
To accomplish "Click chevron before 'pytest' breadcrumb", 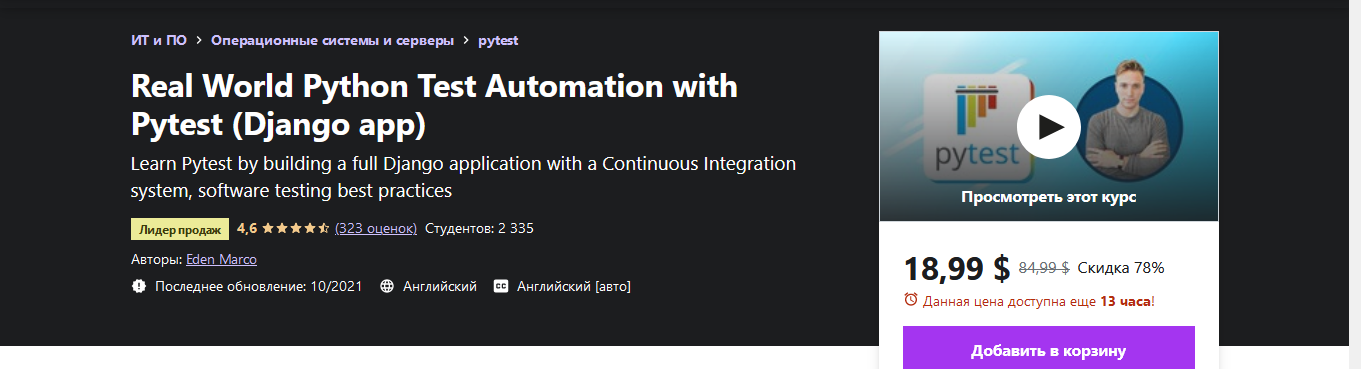I will tap(467, 41).
